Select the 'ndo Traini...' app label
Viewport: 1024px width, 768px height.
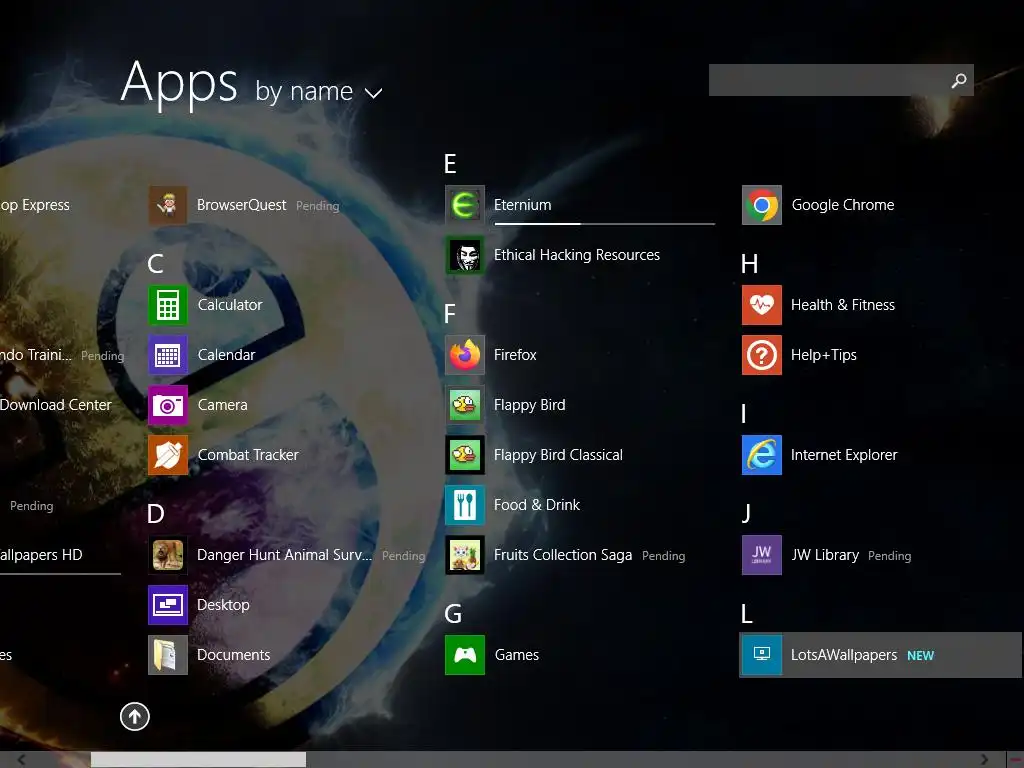[36, 355]
